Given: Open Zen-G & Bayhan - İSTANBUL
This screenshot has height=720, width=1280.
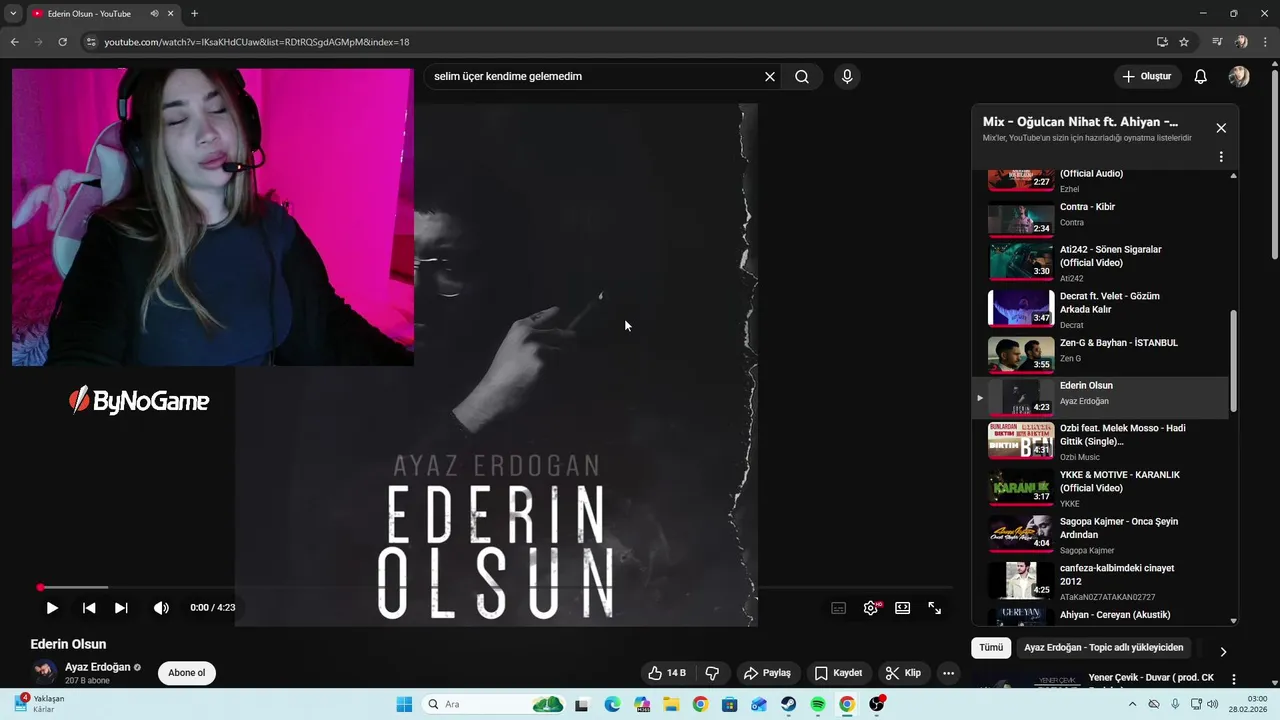Looking at the screenshot, I should tap(1100, 353).
